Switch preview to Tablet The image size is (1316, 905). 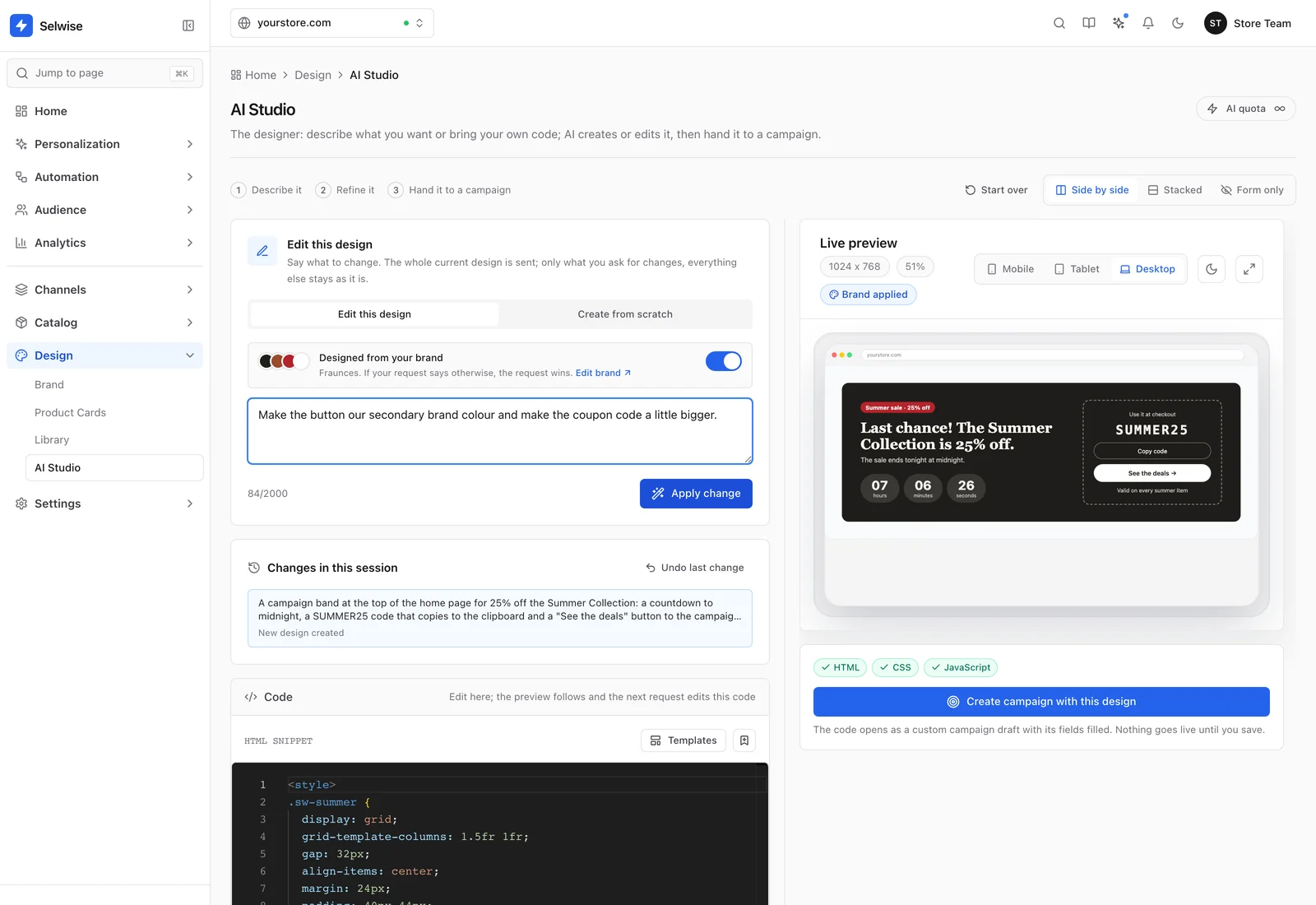[x=1077, y=269]
